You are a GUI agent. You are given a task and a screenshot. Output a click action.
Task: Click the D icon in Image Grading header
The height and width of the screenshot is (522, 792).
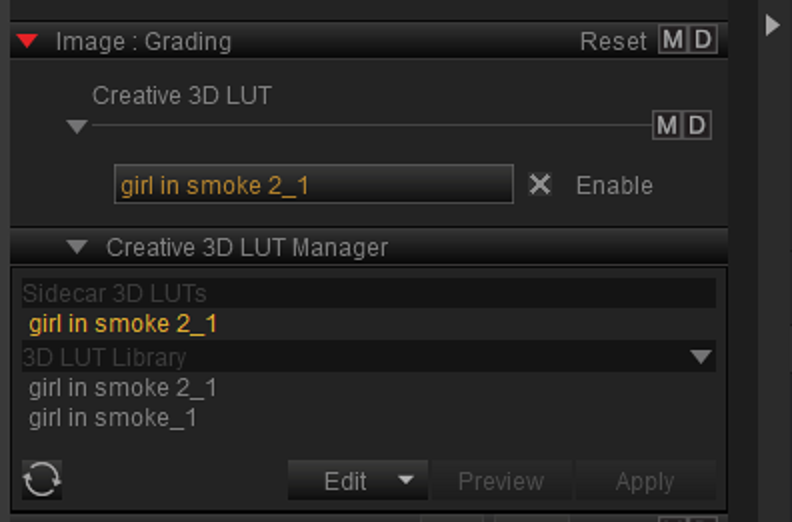click(703, 39)
